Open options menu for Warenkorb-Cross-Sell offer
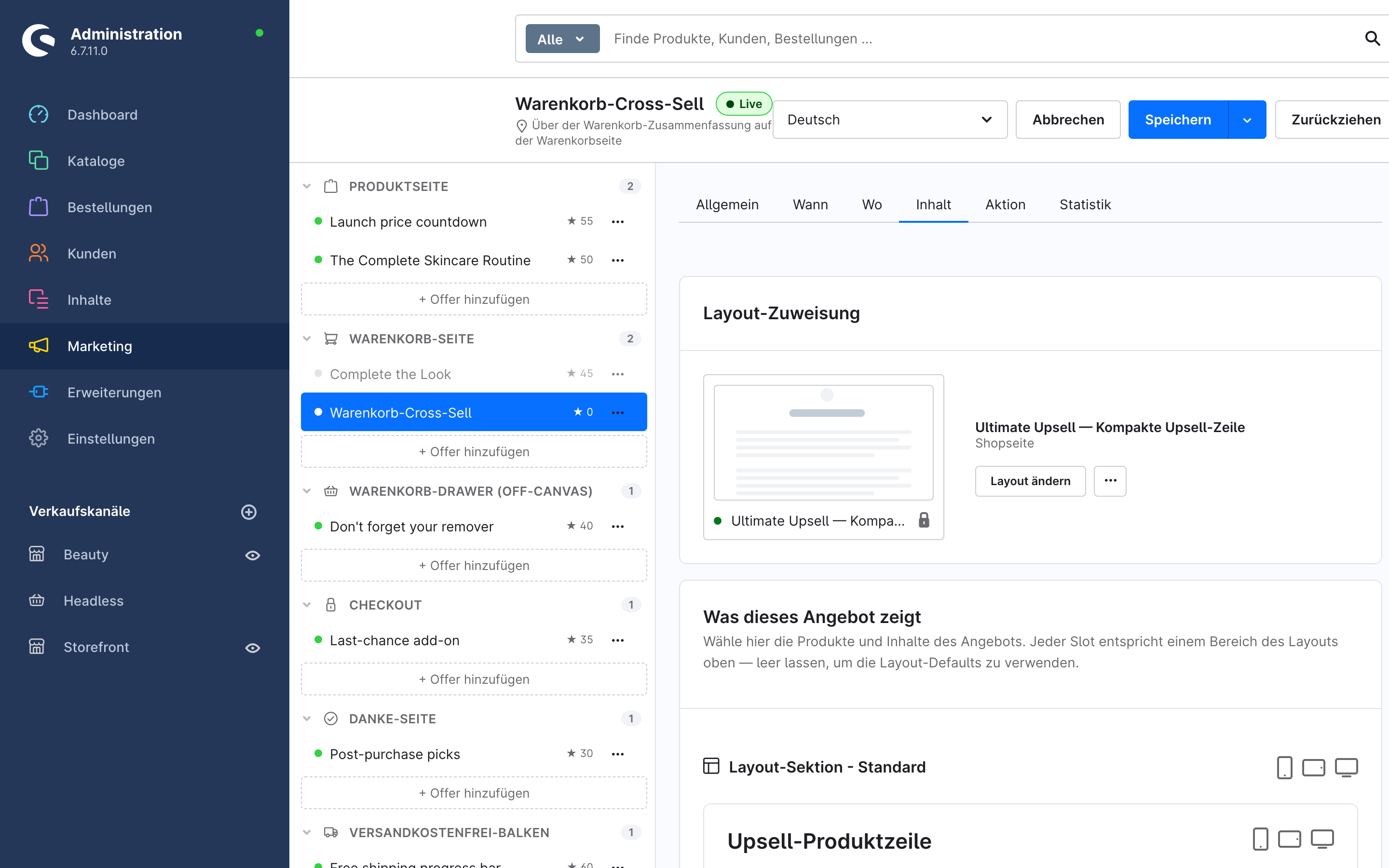Viewport: 1389px width, 868px height. point(618,412)
